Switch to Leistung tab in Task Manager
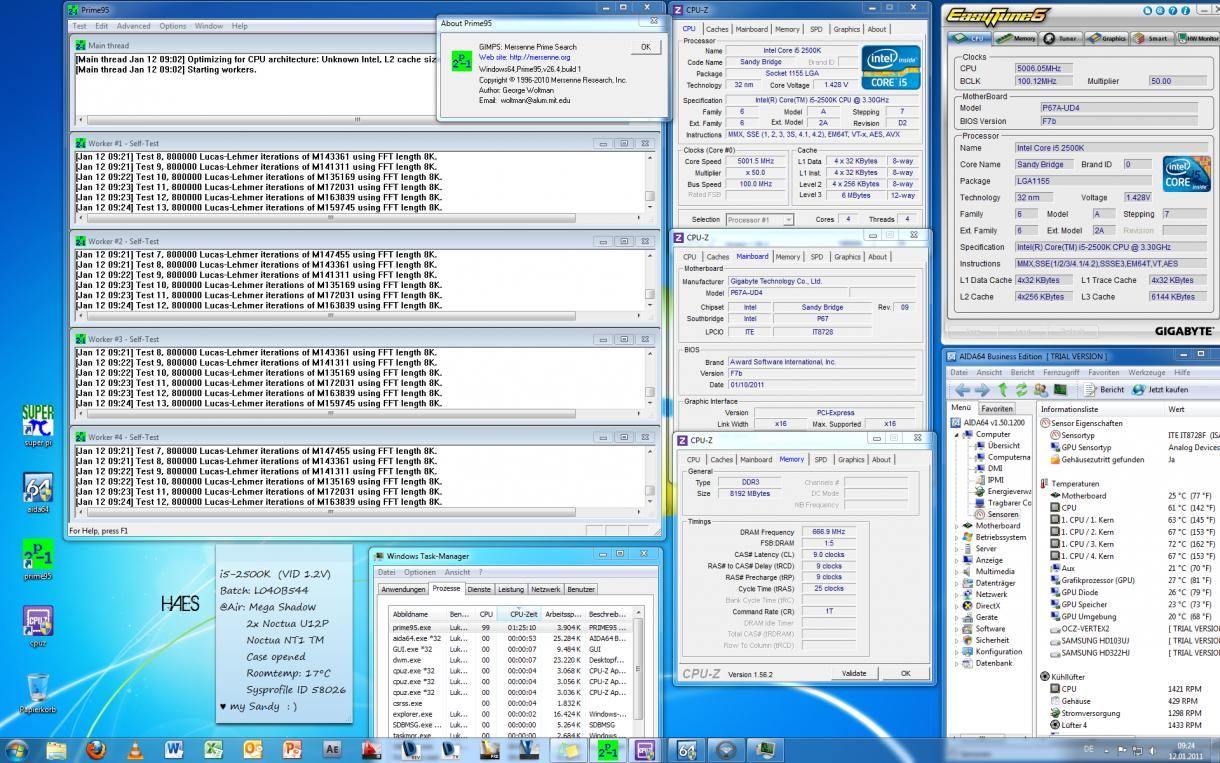 click(x=511, y=589)
